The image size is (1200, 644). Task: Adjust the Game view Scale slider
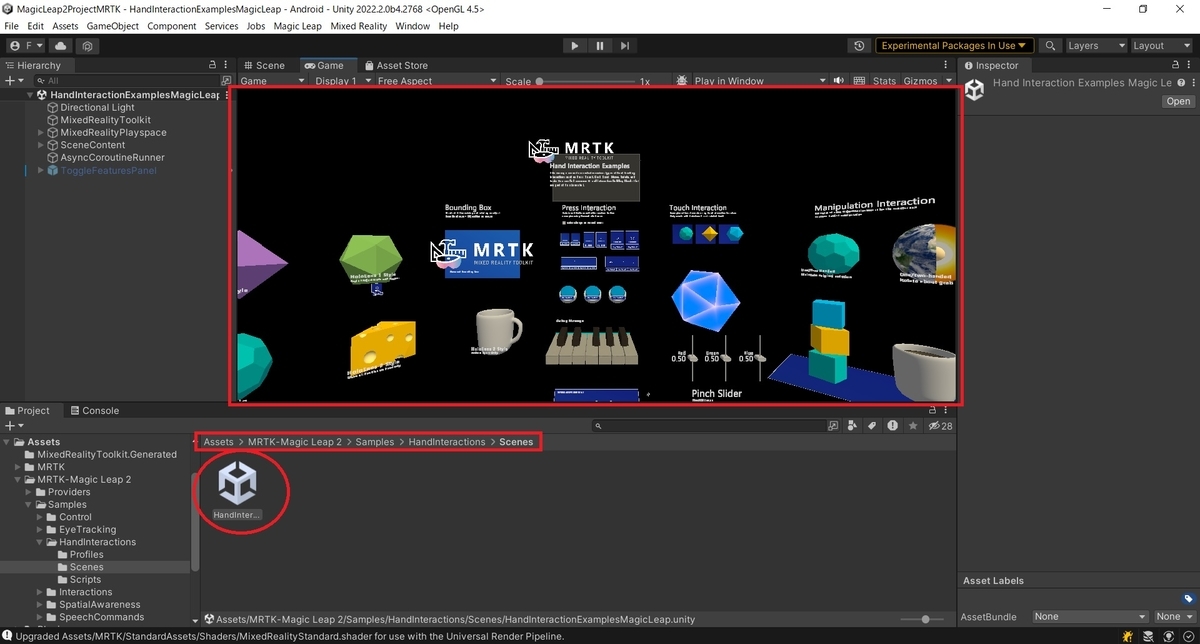pos(586,81)
